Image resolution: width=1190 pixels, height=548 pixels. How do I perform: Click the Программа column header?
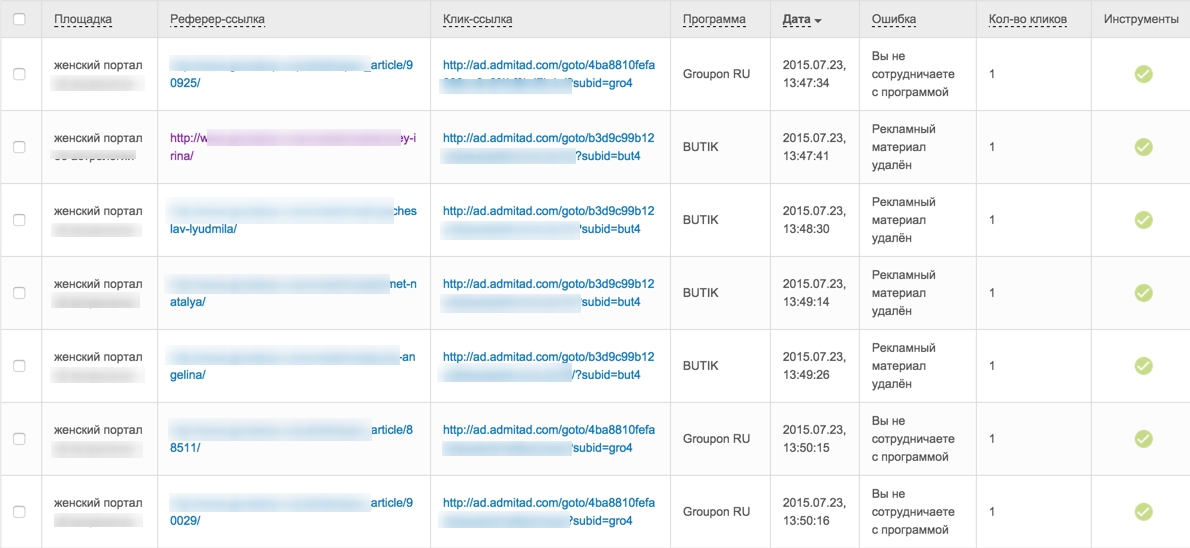714,19
